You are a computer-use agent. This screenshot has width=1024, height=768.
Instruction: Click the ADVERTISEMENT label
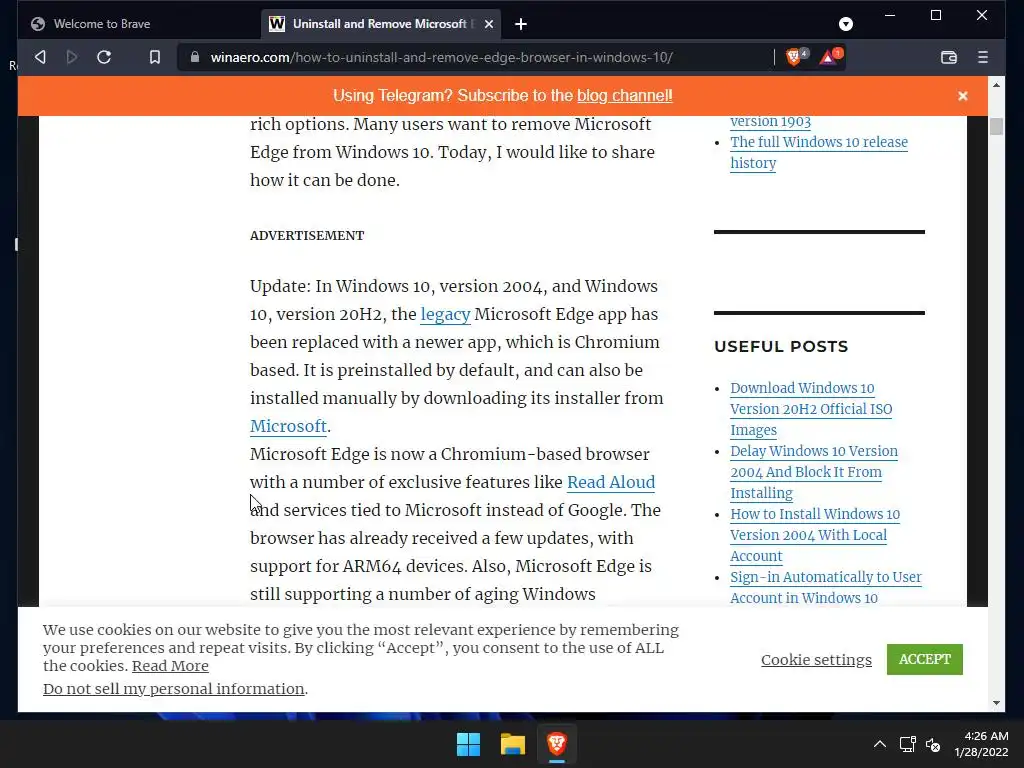tap(307, 236)
